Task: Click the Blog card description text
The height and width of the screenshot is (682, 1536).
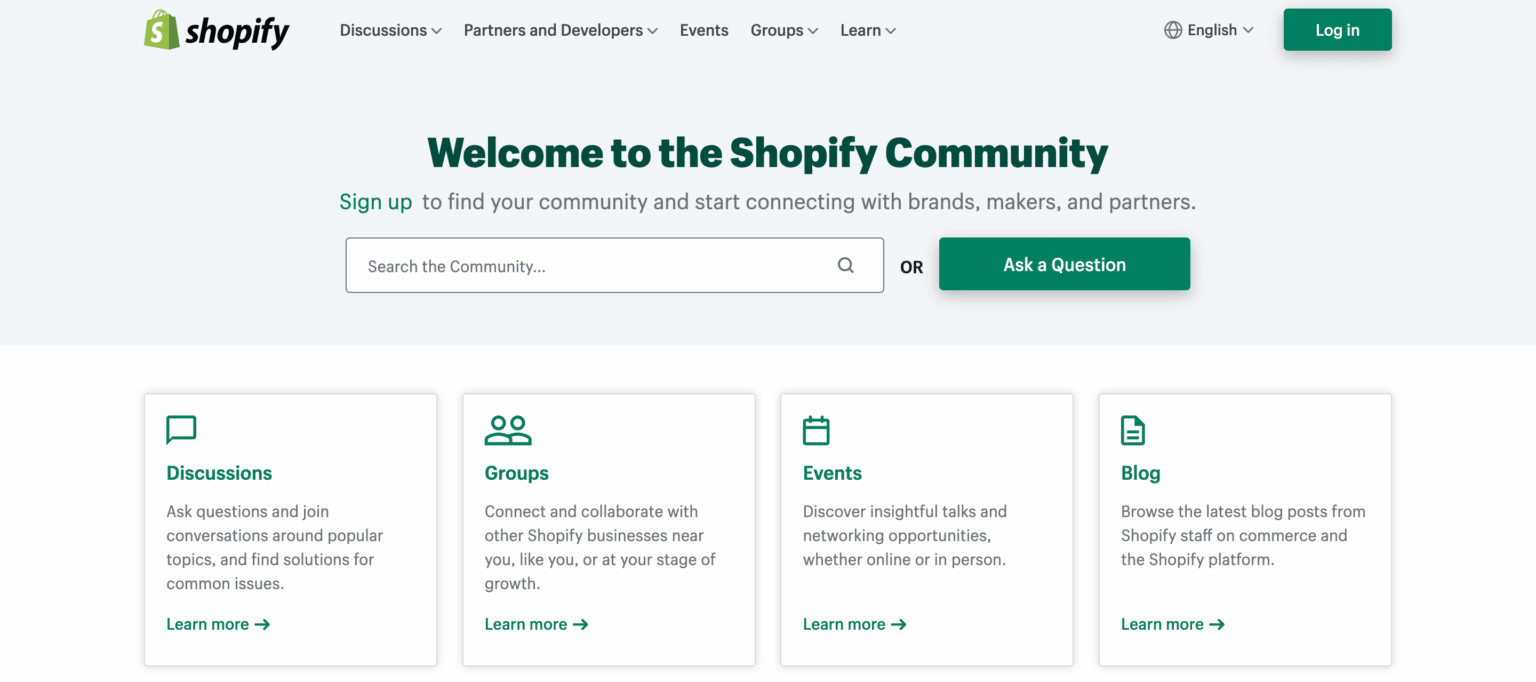Action: 1243,535
